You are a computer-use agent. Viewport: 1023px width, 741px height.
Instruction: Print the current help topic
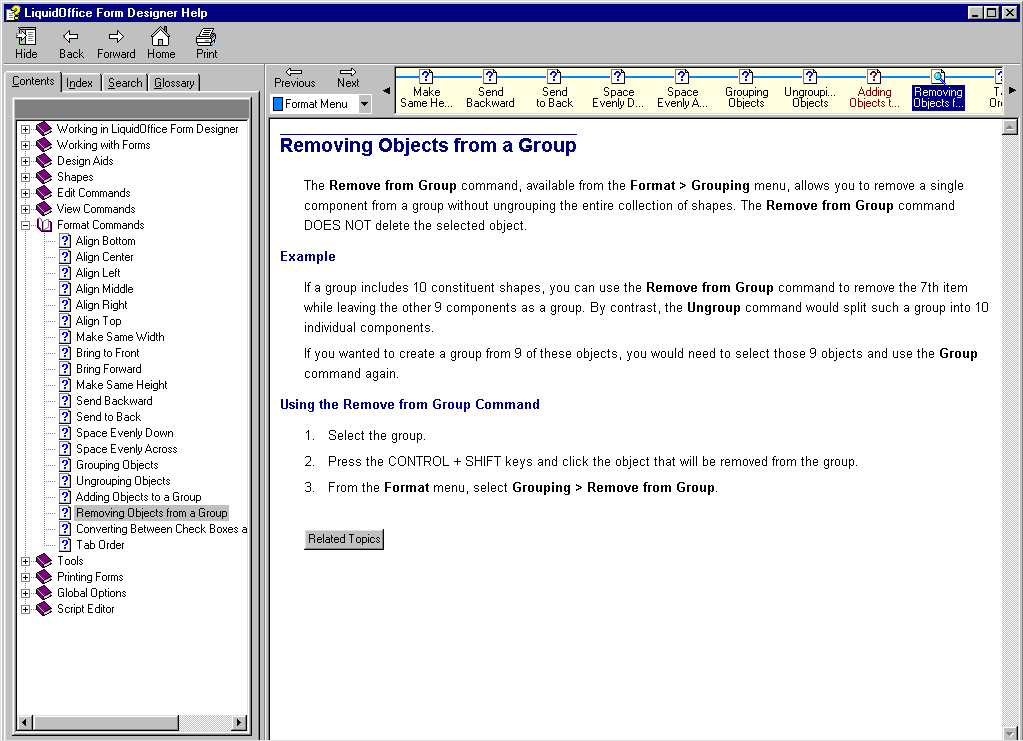point(206,44)
